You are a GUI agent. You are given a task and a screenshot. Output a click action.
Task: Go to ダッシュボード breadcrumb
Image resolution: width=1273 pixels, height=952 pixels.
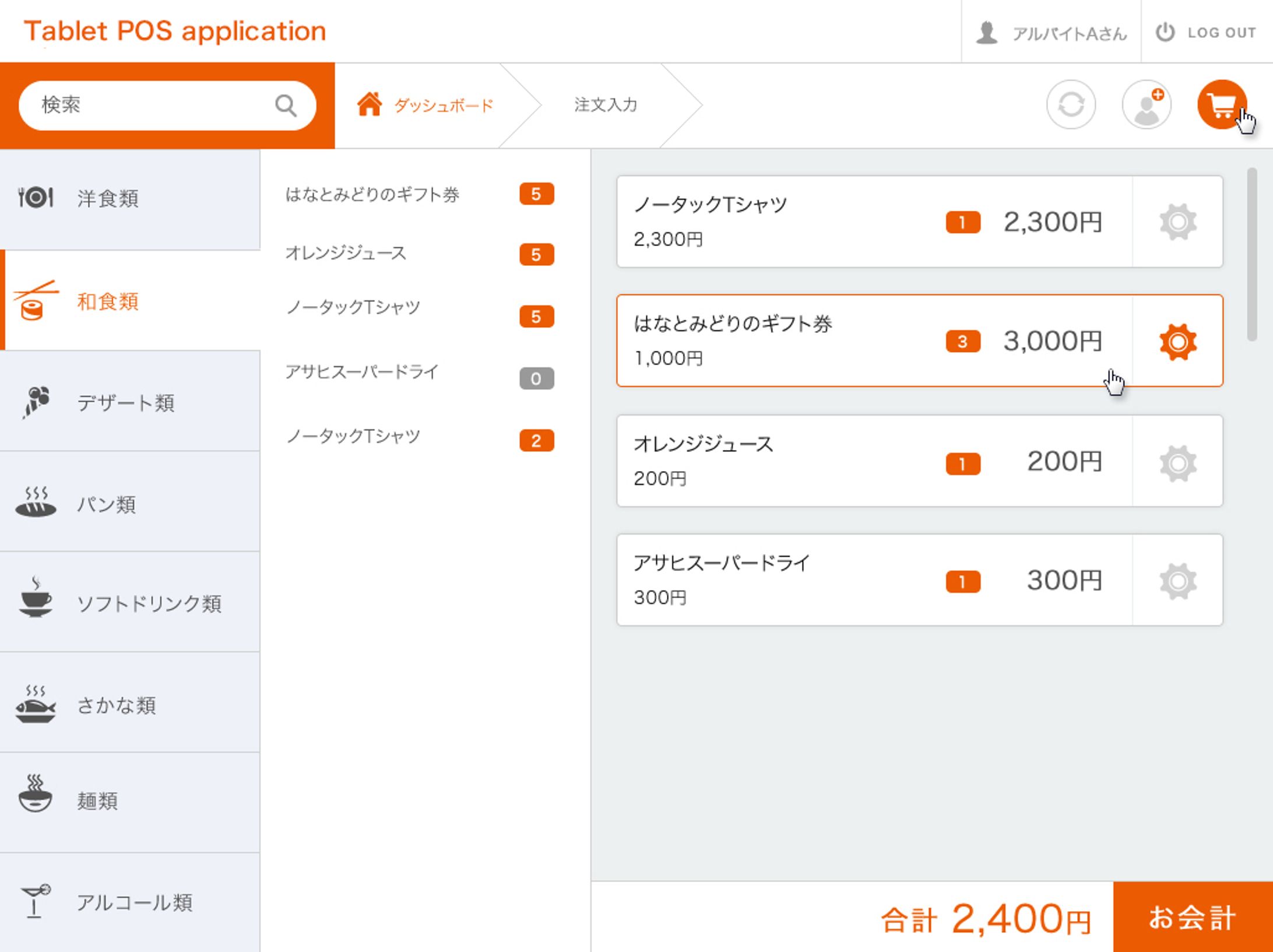tap(444, 106)
